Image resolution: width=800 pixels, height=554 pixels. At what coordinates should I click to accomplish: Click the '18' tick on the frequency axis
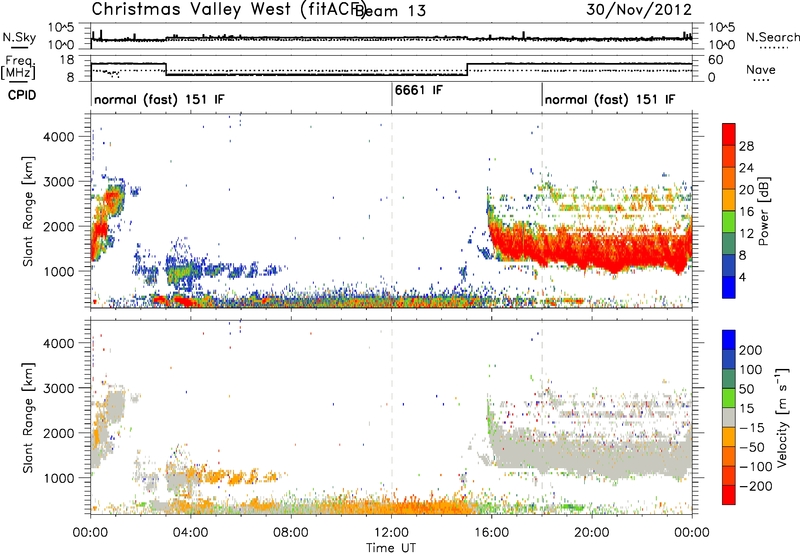(67, 60)
